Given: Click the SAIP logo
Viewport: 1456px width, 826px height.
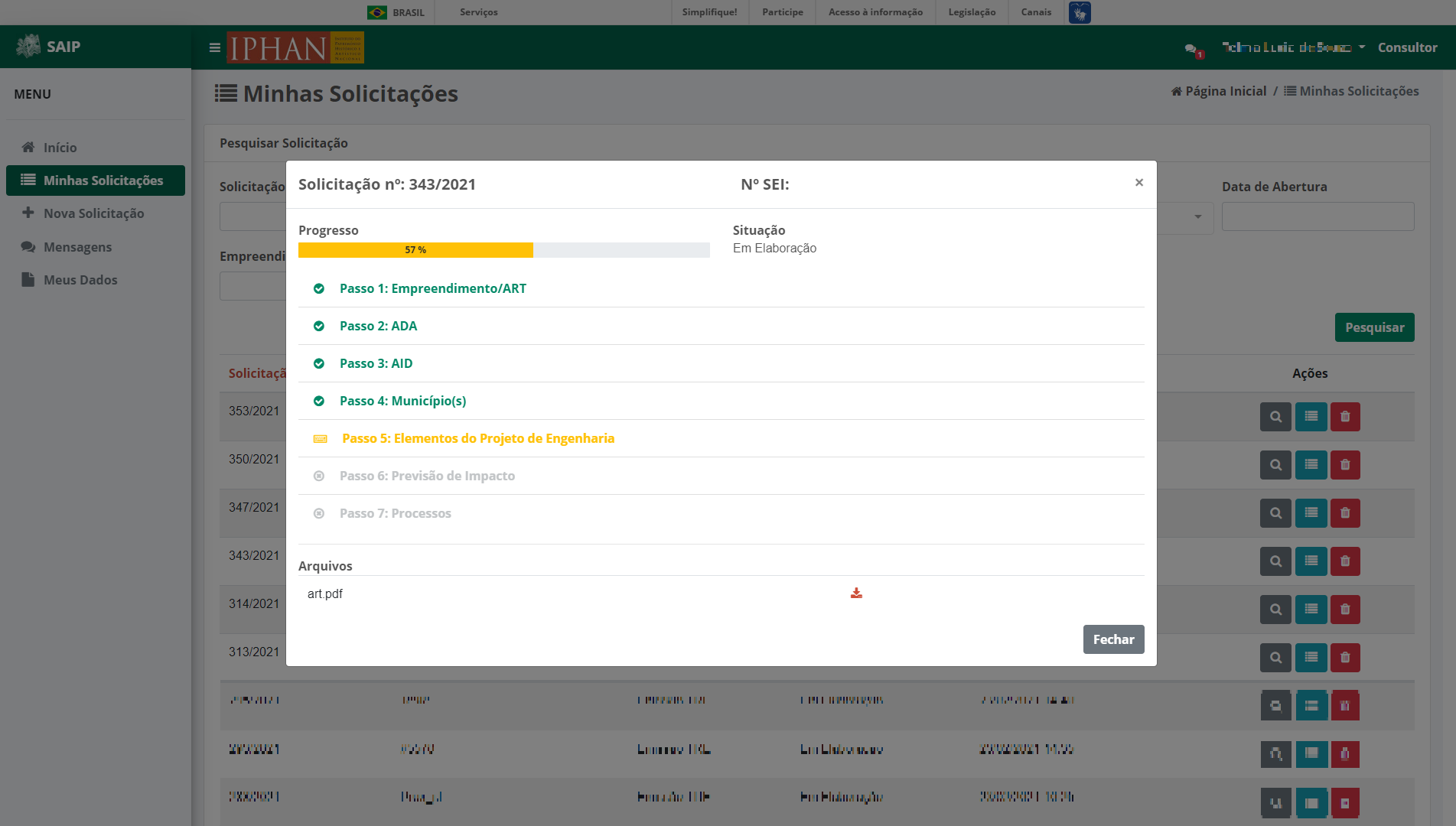Looking at the screenshot, I should (x=48, y=47).
